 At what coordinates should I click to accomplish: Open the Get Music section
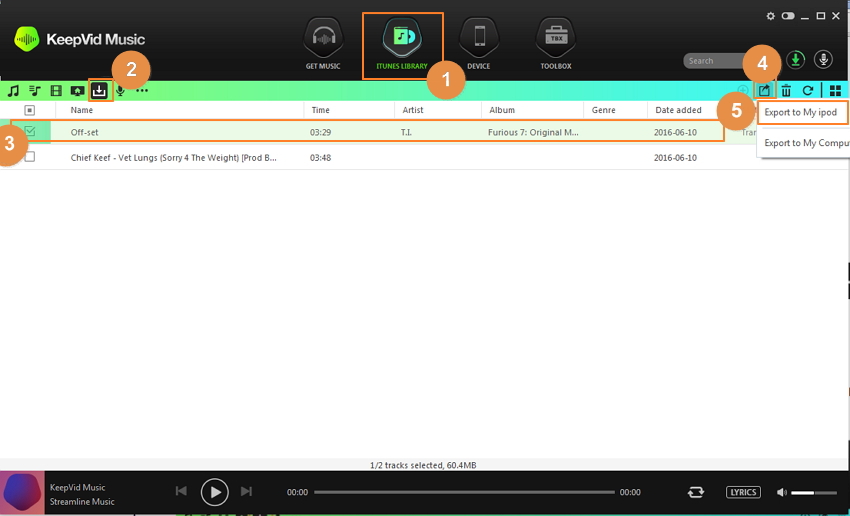coord(322,45)
